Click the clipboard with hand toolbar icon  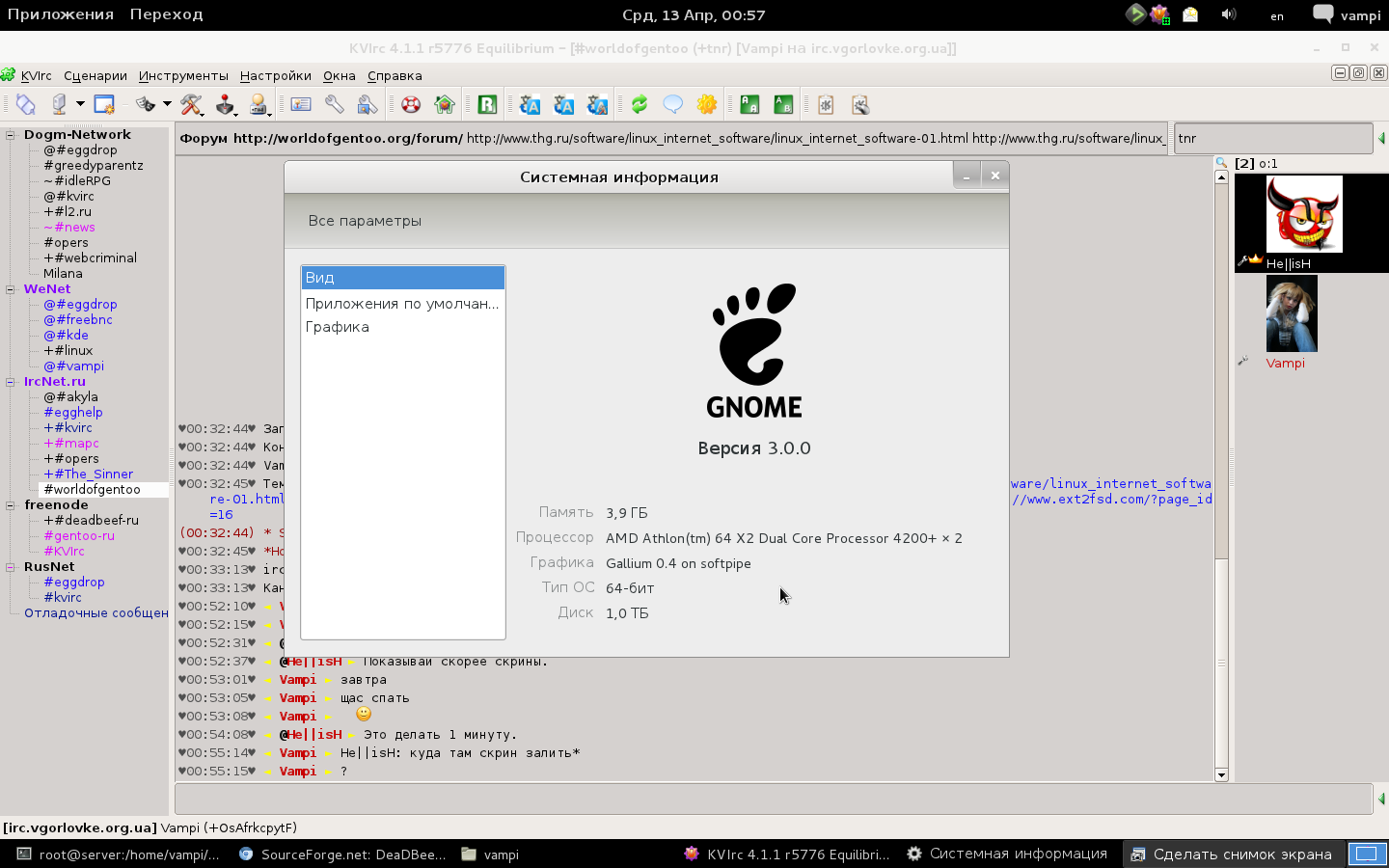860,104
